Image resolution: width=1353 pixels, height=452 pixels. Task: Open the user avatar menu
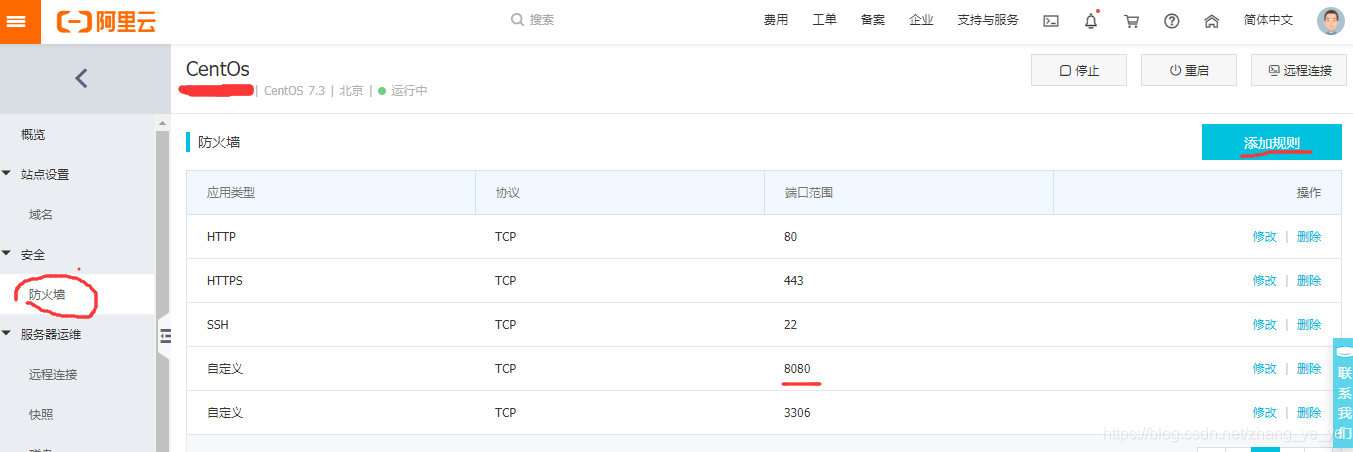1331,21
